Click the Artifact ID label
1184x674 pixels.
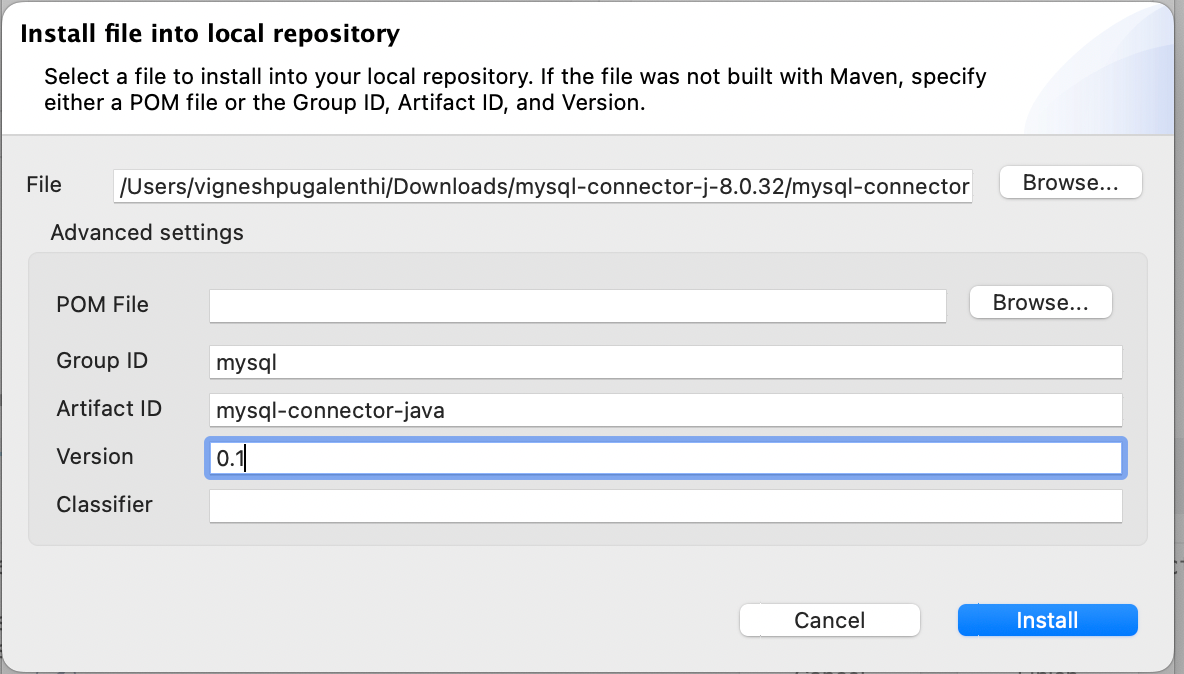pyautogui.click(x=109, y=408)
